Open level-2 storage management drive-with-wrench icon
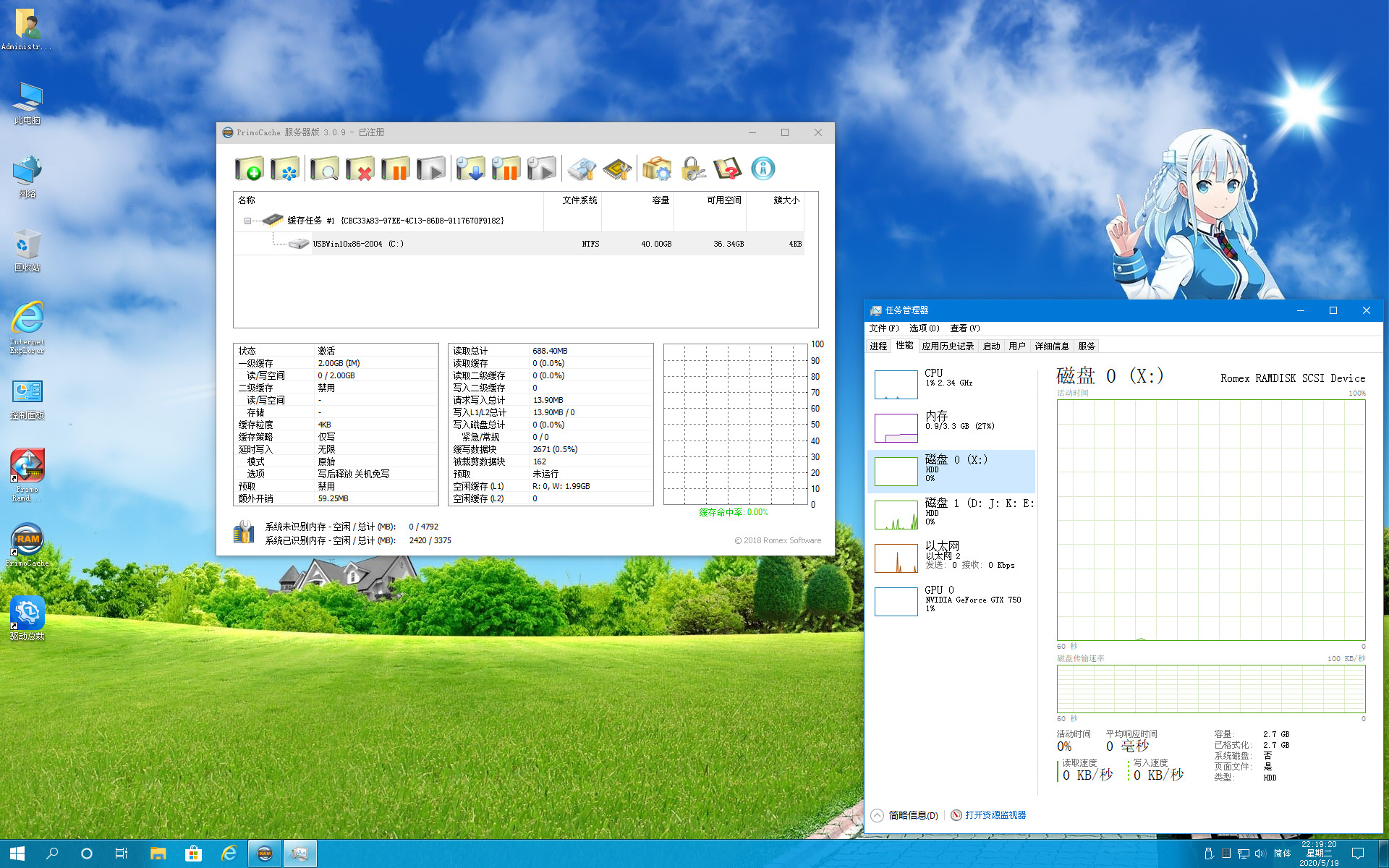The height and width of the screenshot is (868, 1389). [x=582, y=169]
